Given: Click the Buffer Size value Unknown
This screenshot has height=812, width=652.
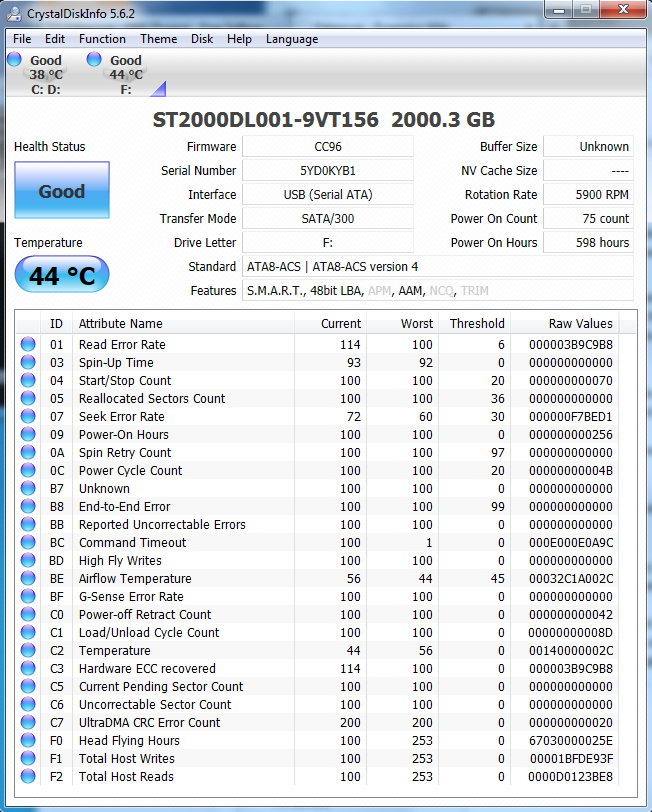Looking at the screenshot, I should [588, 147].
